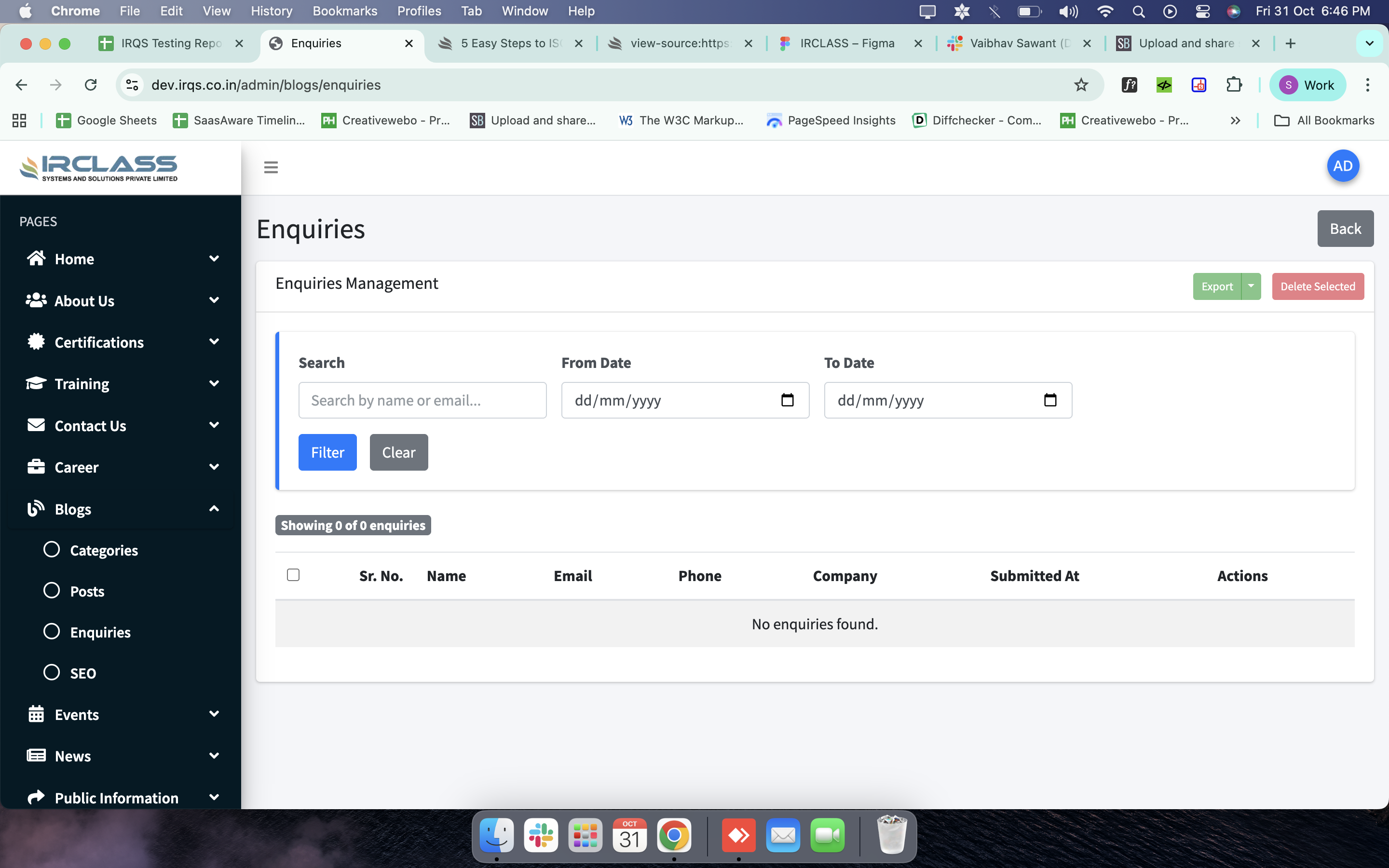1389x868 pixels.
Task: Click the IRCLASS logo in sidebar
Action: click(x=99, y=168)
